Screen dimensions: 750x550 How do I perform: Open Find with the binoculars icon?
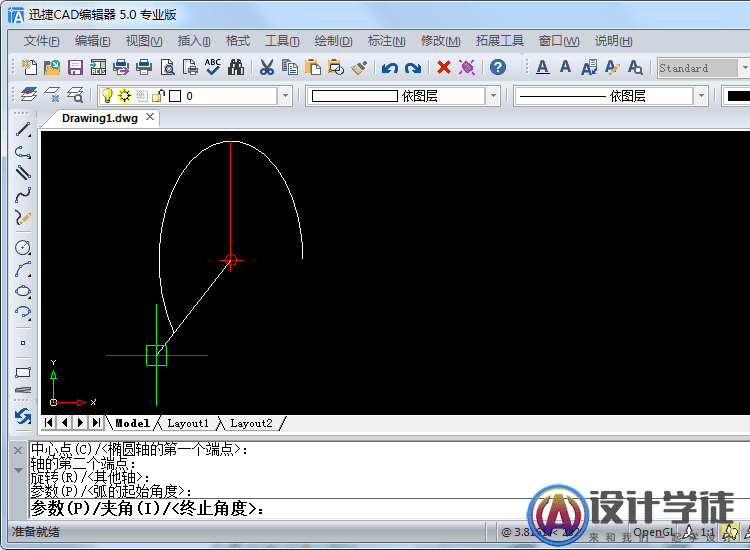tap(236, 67)
